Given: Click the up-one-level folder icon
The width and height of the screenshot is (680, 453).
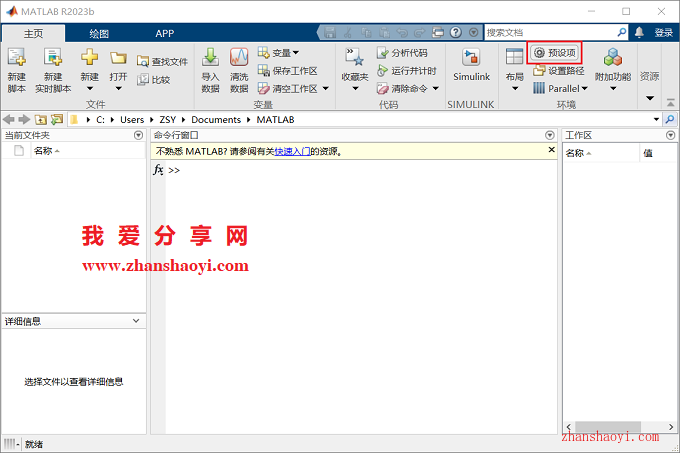Looking at the screenshot, I should pos(41,119).
